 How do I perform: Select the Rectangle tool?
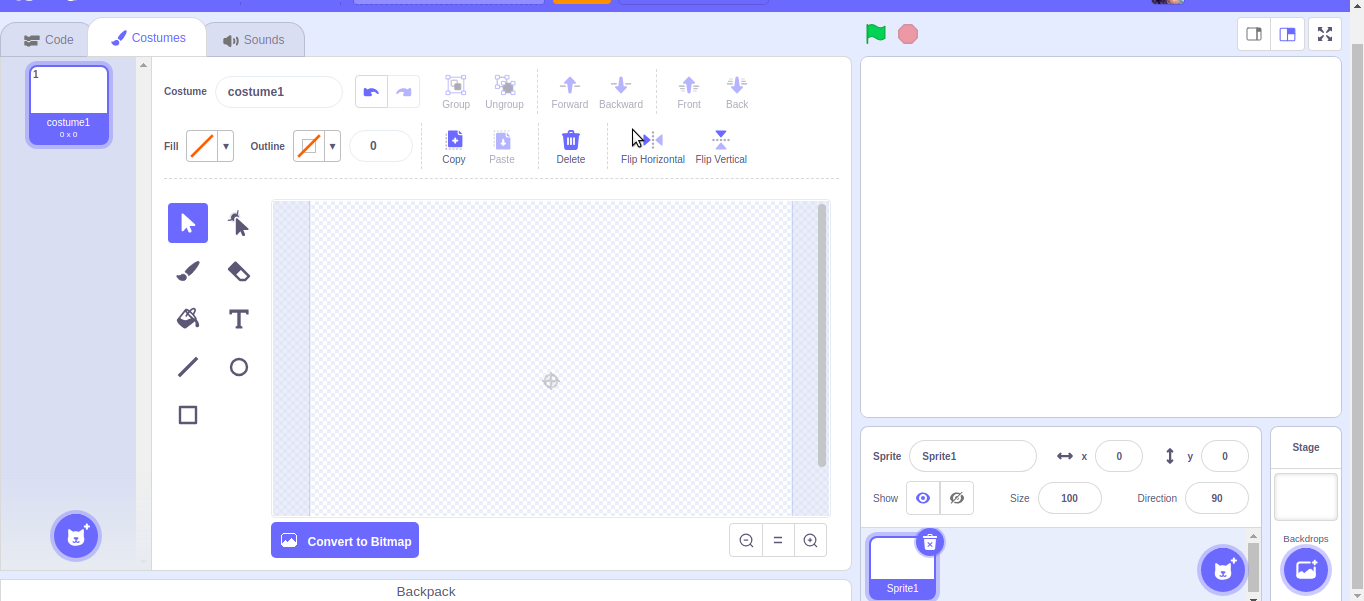click(187, 415)
